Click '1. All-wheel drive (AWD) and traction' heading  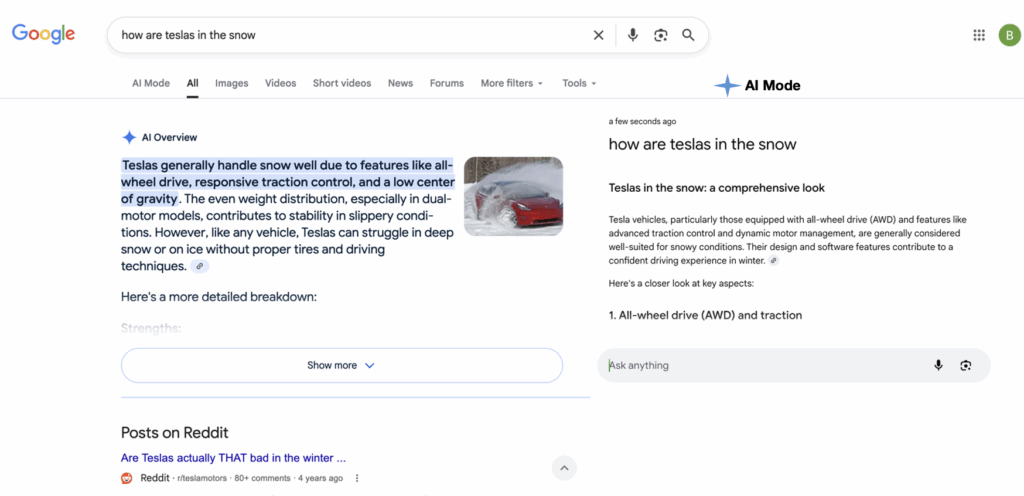pos(705,315)
